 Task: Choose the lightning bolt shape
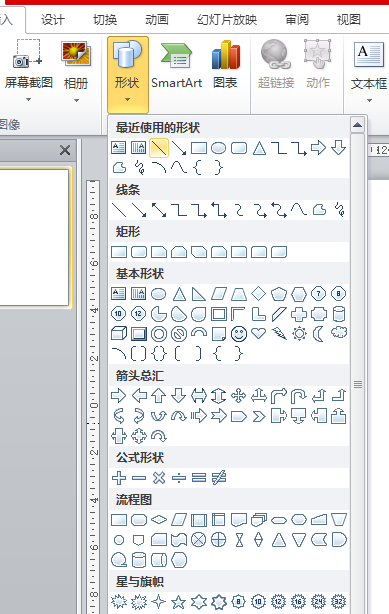tap(279, 334)
